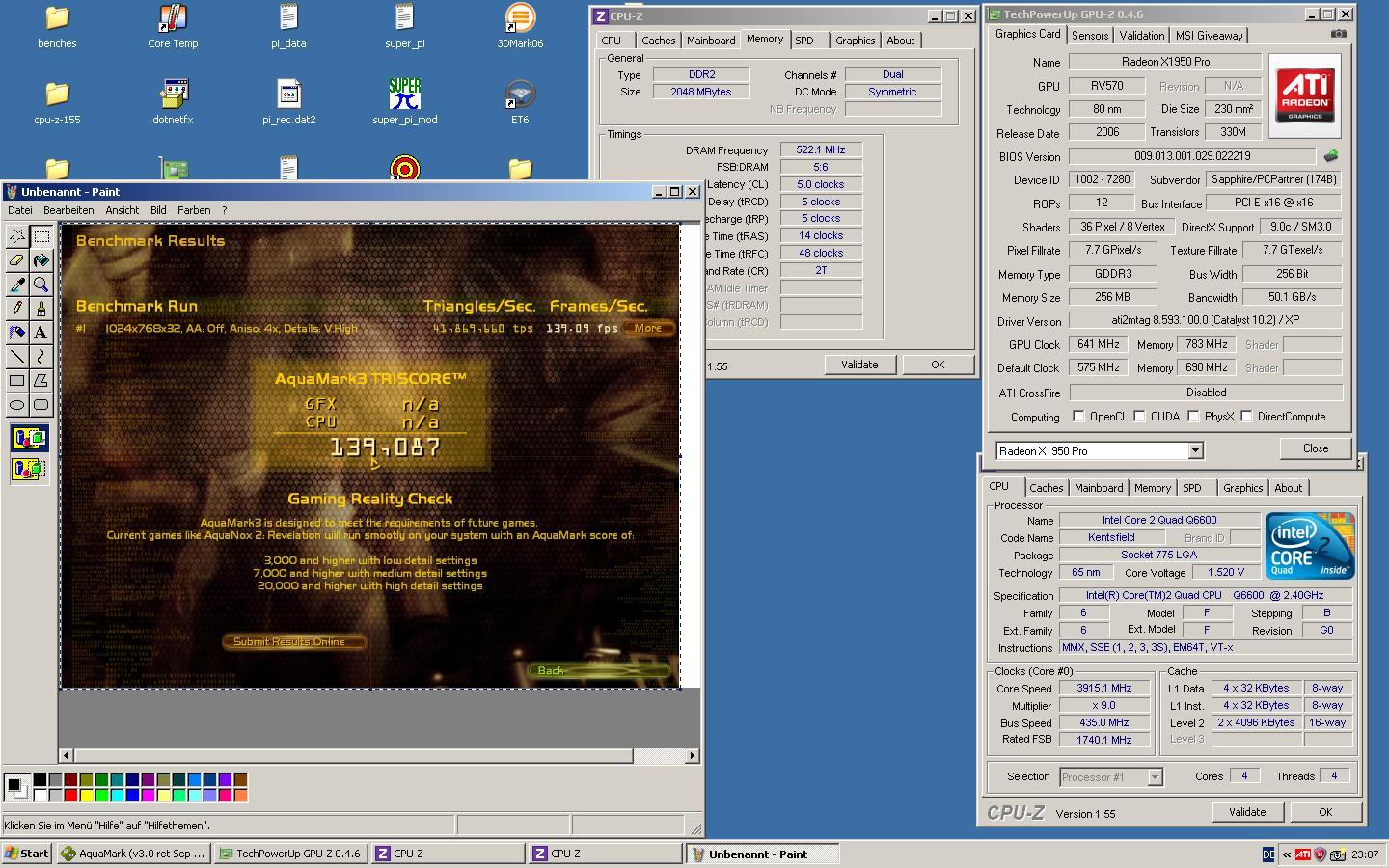Screen dimensions: 1389x868
Task: Open the ET6 desktop shortcut
Action: click(x=520, y=102)
